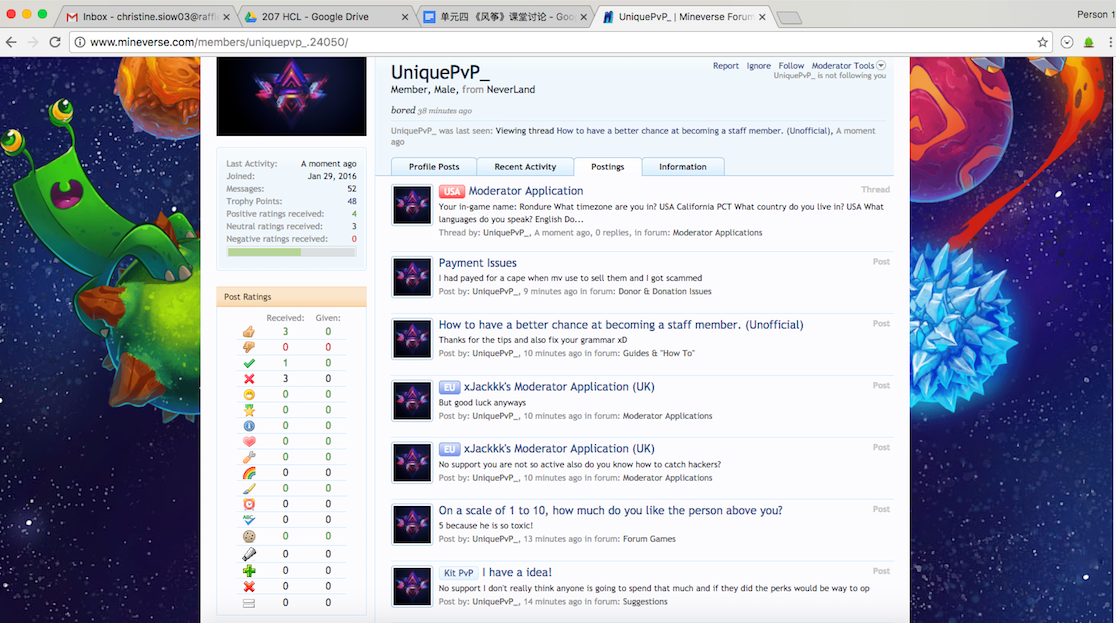
Task: Open the Forum Games forum link
Action: point(649,539)
